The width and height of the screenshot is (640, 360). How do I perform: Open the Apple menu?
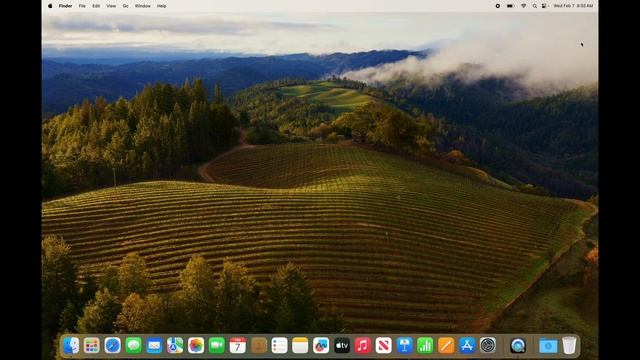point(50,6)
